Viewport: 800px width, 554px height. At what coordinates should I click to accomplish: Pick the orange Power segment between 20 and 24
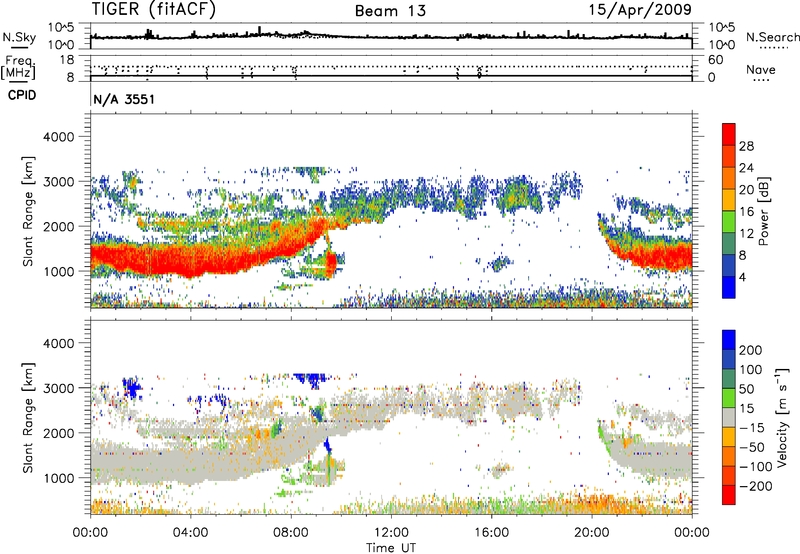tap(729, 178)
